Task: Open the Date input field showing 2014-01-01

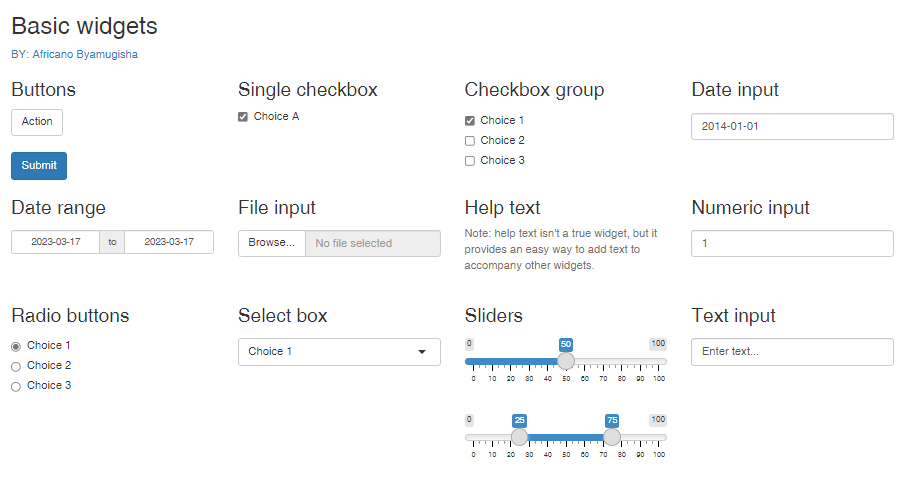Action: tap(792, 127)
